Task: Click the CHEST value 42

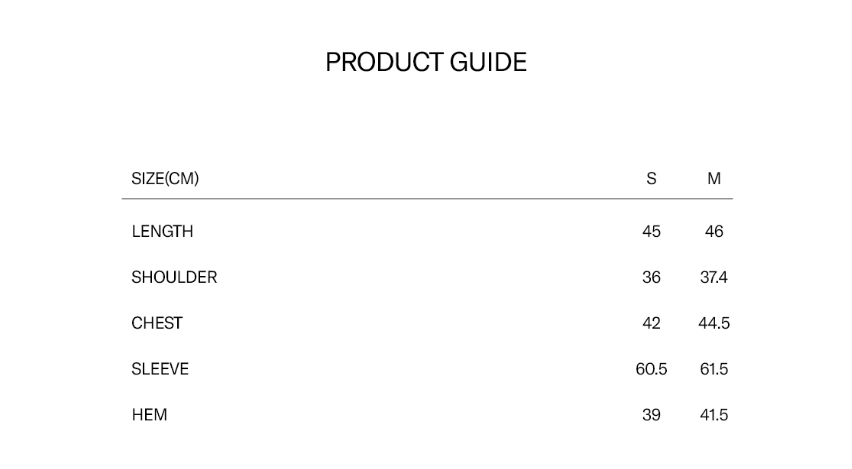Action: pyautogui.click(x=652, y=323)
